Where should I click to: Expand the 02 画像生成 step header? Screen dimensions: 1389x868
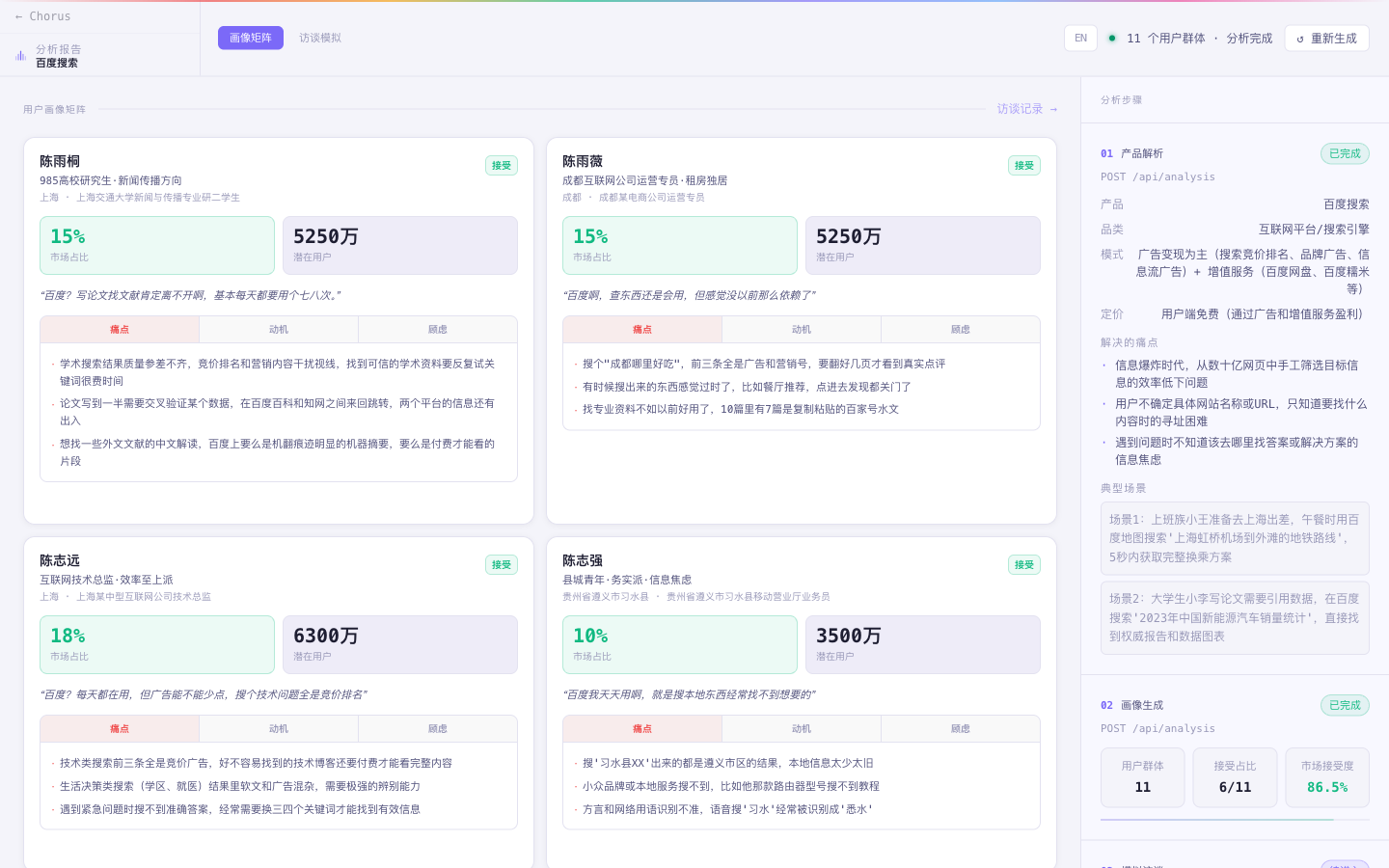(x=1143, y=705)
